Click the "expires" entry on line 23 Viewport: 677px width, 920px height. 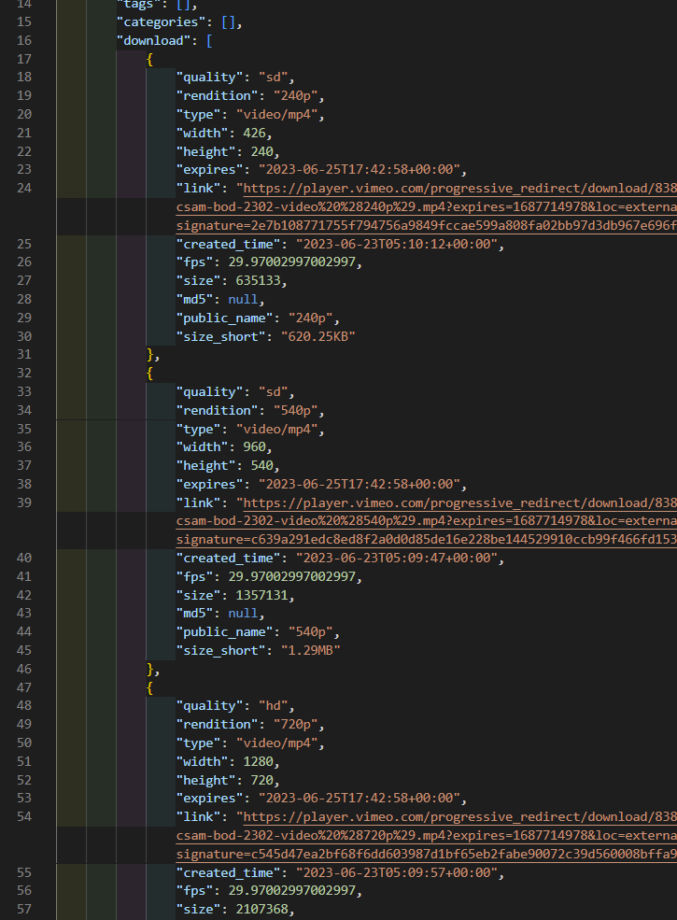pos(321,170)
